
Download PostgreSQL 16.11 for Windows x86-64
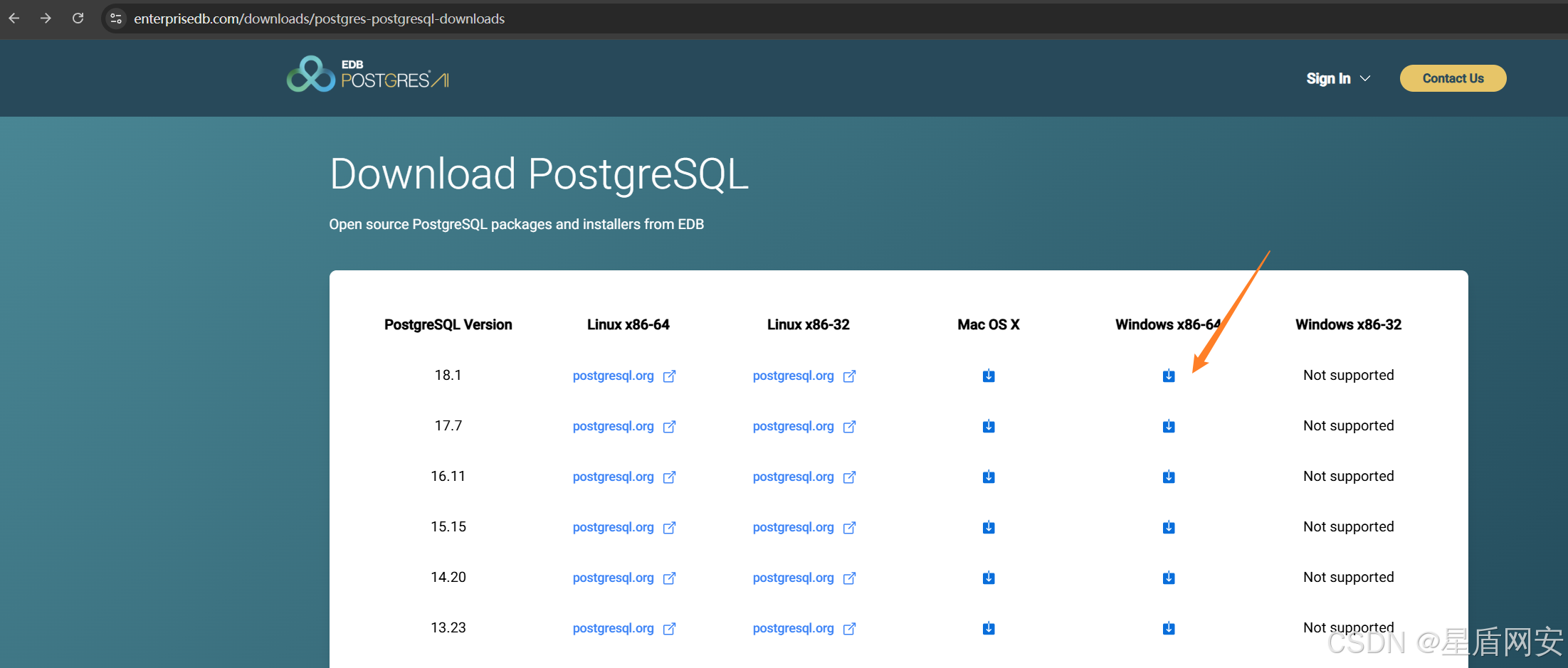[1169, 477]
